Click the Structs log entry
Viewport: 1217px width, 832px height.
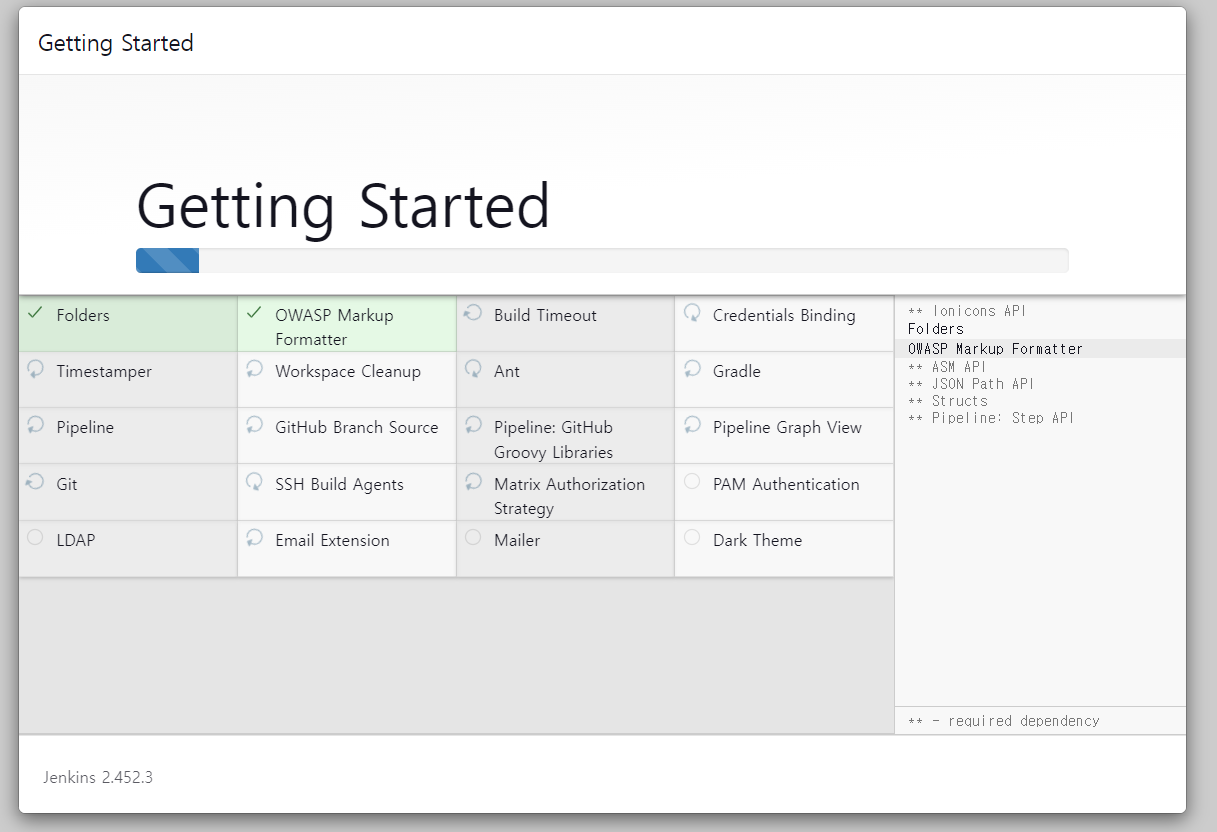click(x=948, y=401)
